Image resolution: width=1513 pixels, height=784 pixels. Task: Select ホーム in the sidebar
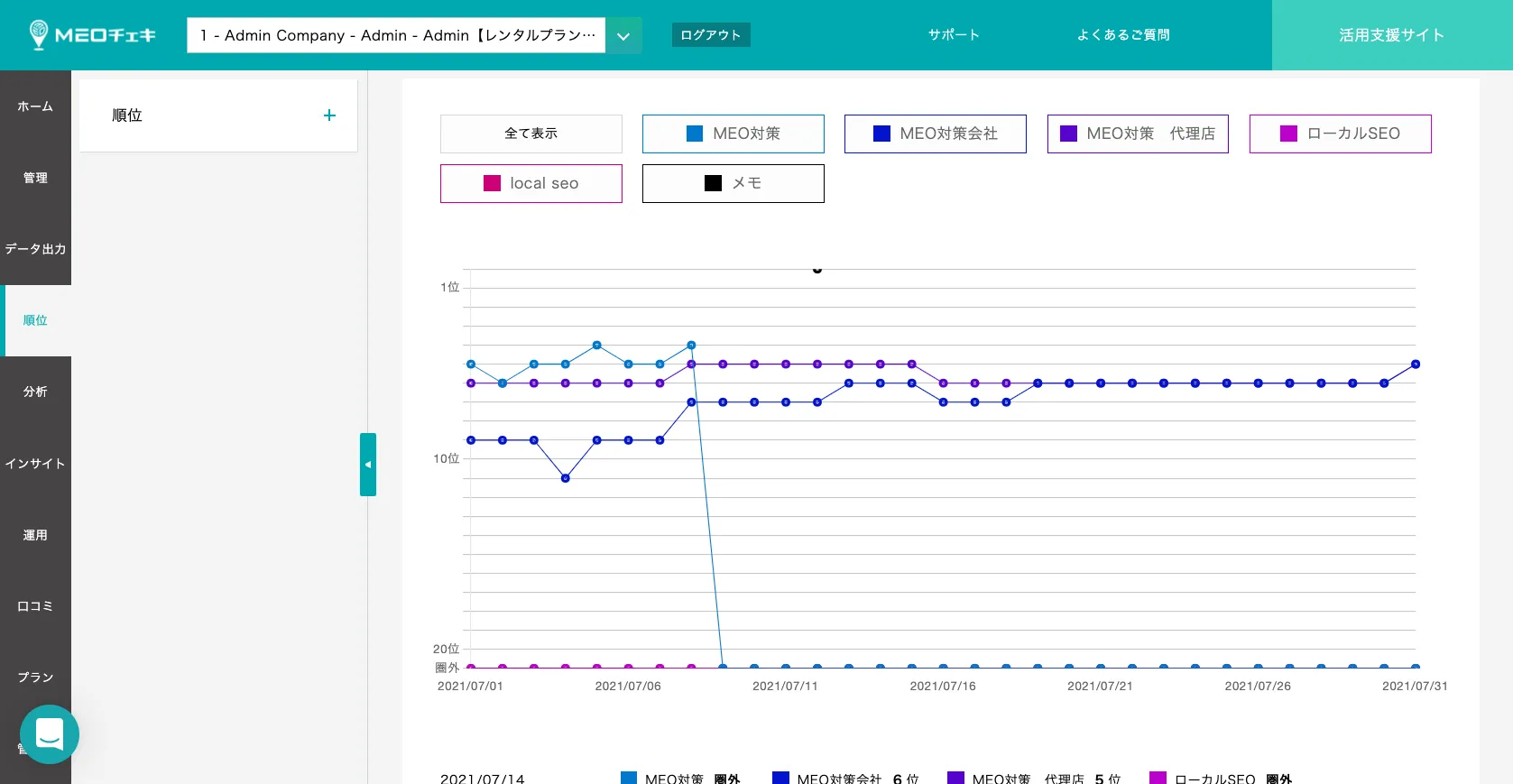point(35,106)
